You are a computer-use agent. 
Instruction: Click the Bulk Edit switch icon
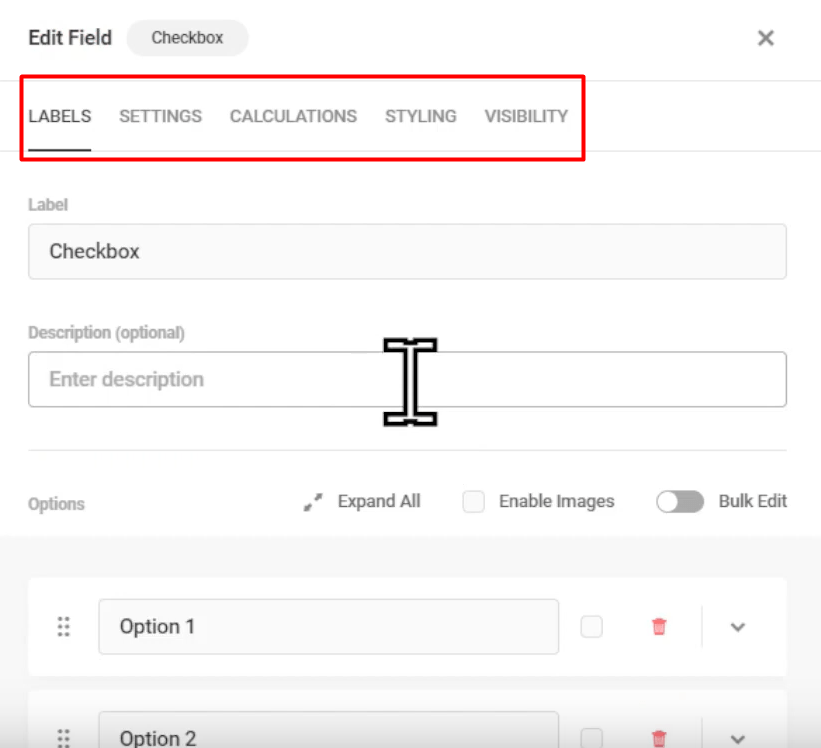[x=680, y=501]
